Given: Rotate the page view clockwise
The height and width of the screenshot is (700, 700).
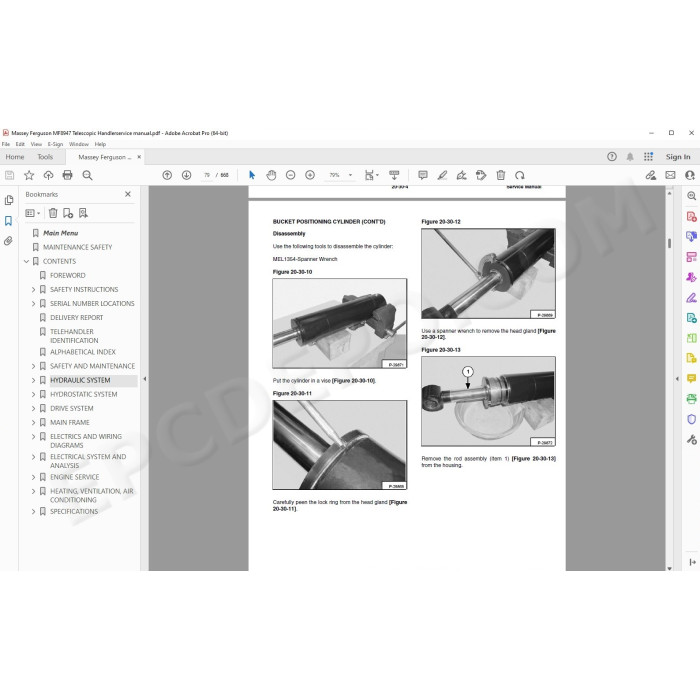Looking at the screenshot, I should pyautogui.click(x=520, y=175).
